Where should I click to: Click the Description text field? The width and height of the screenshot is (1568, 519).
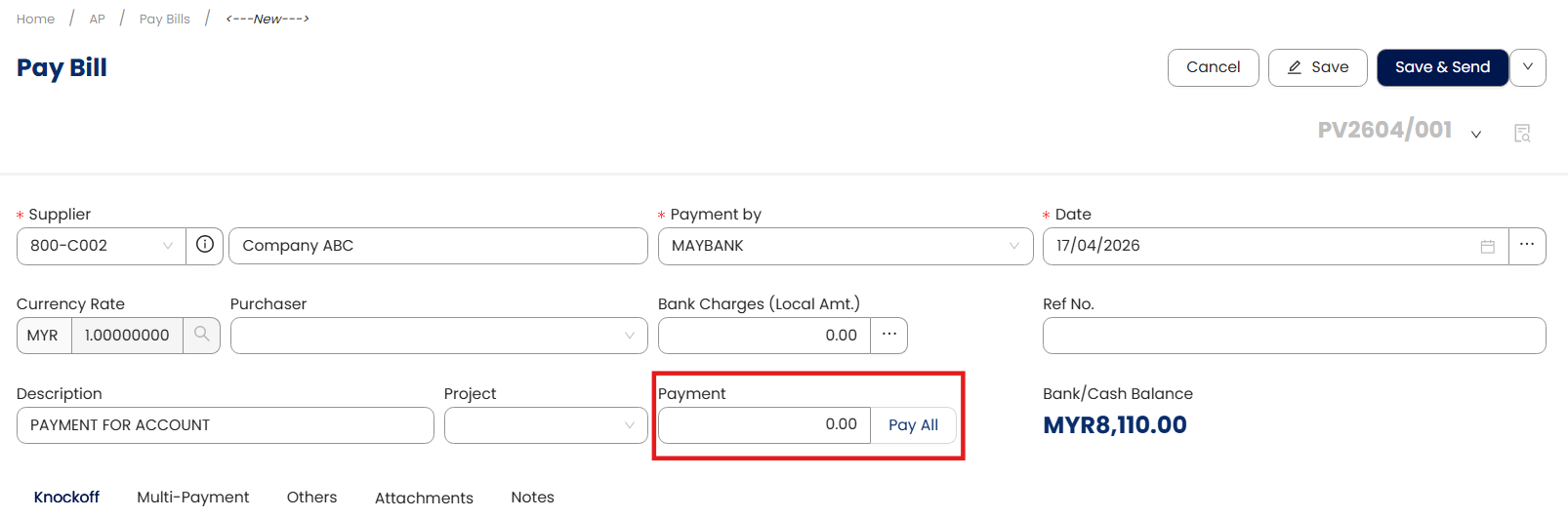click(x=225, y=425)
